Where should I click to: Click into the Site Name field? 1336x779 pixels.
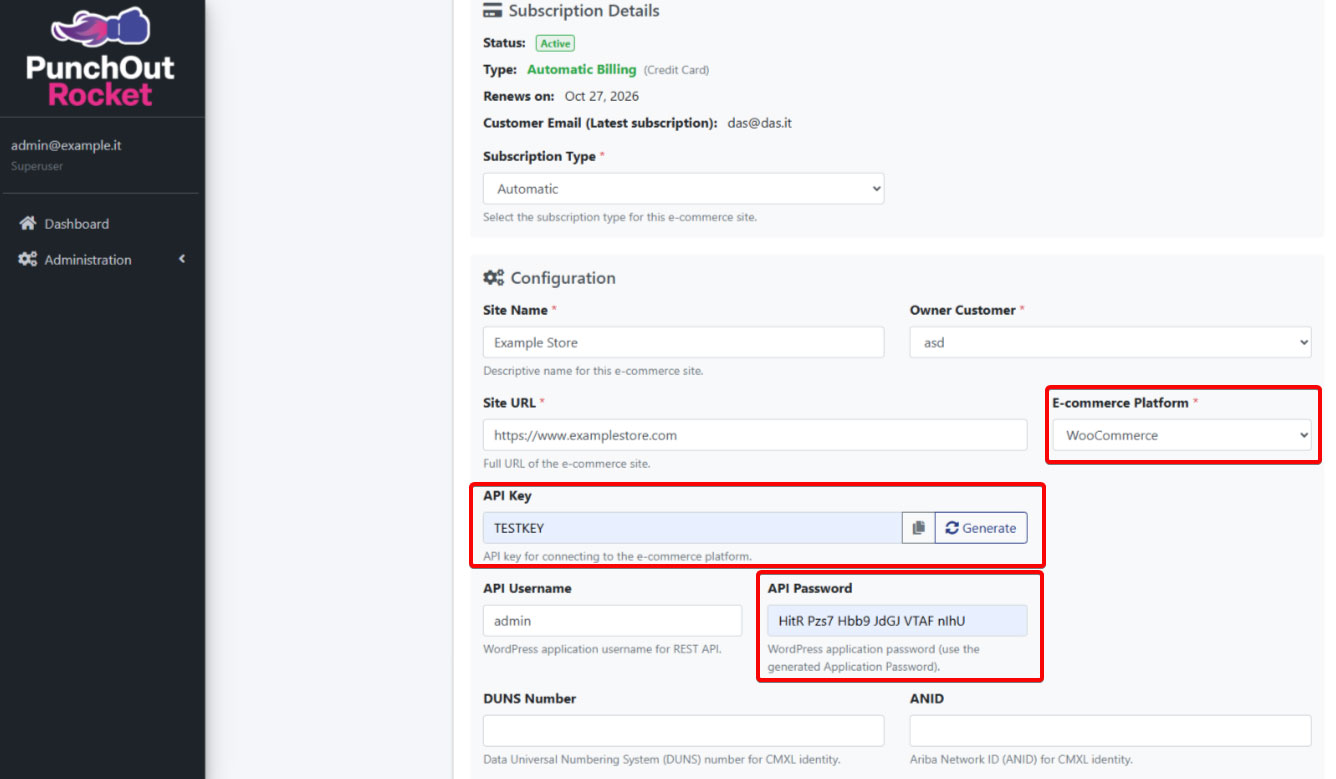click(683, 342)
